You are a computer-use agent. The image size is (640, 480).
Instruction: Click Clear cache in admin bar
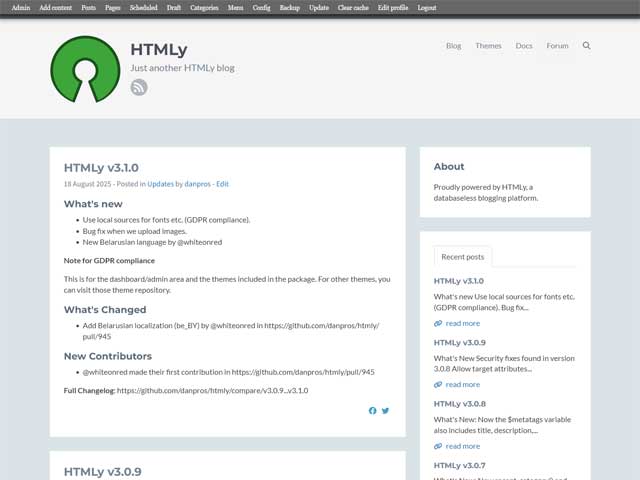[352, 7]
